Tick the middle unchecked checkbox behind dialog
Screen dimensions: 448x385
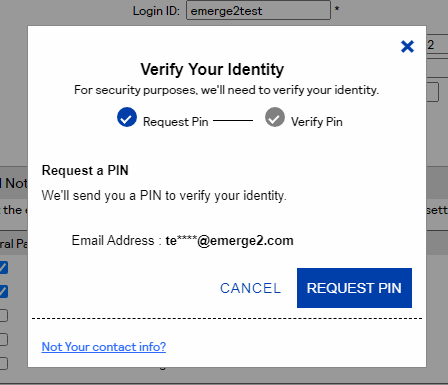coord(3,339)
